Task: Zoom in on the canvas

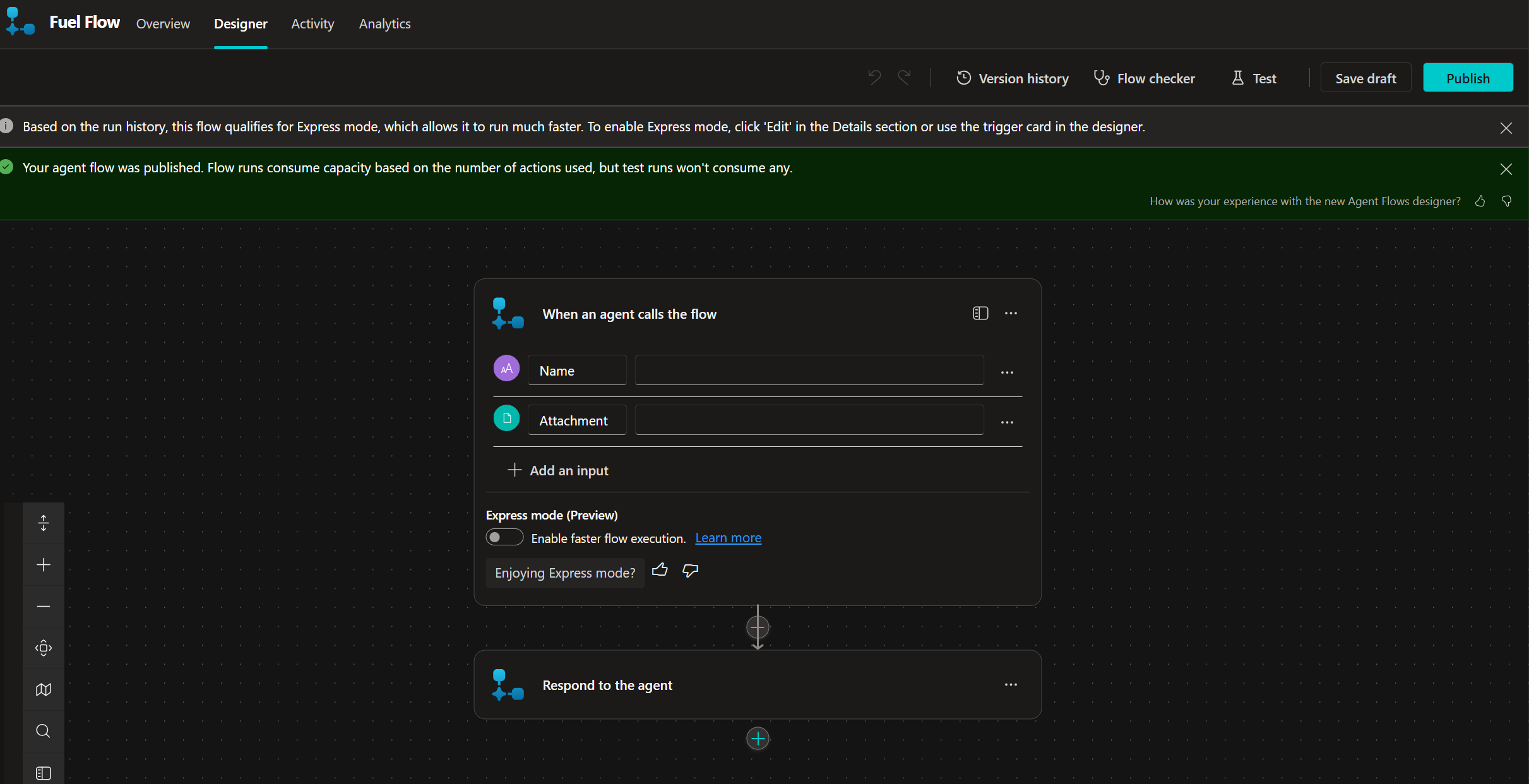Action: pyautogui.click(x=43, y=564)
